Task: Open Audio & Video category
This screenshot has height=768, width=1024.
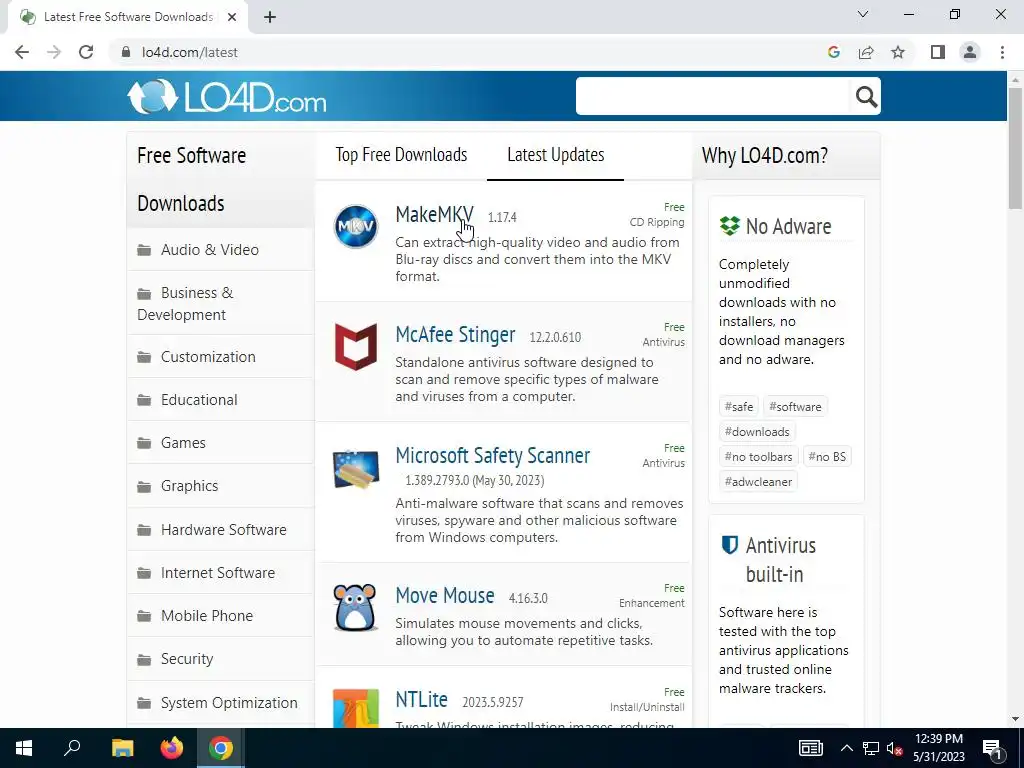Action: (210, 249)
